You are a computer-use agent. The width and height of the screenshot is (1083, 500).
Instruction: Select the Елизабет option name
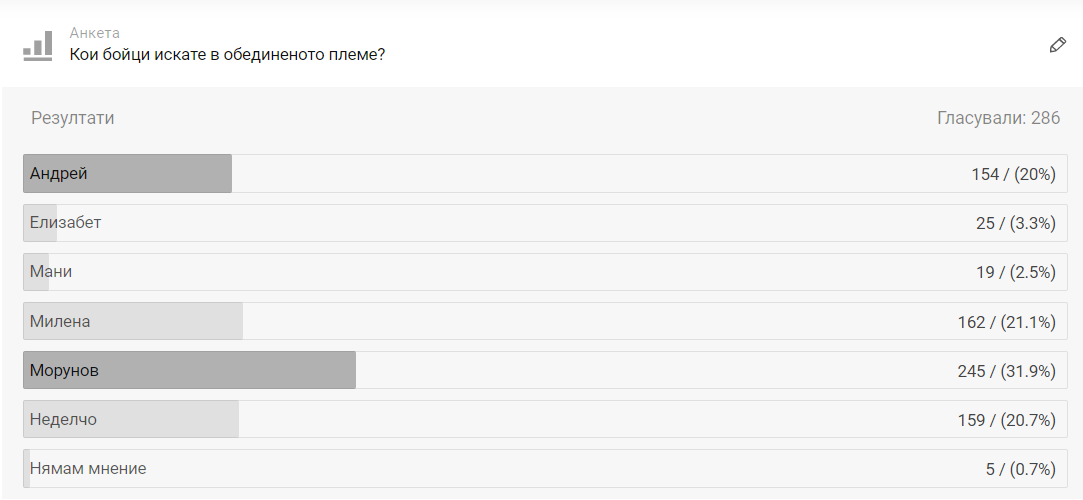[65, 223]
